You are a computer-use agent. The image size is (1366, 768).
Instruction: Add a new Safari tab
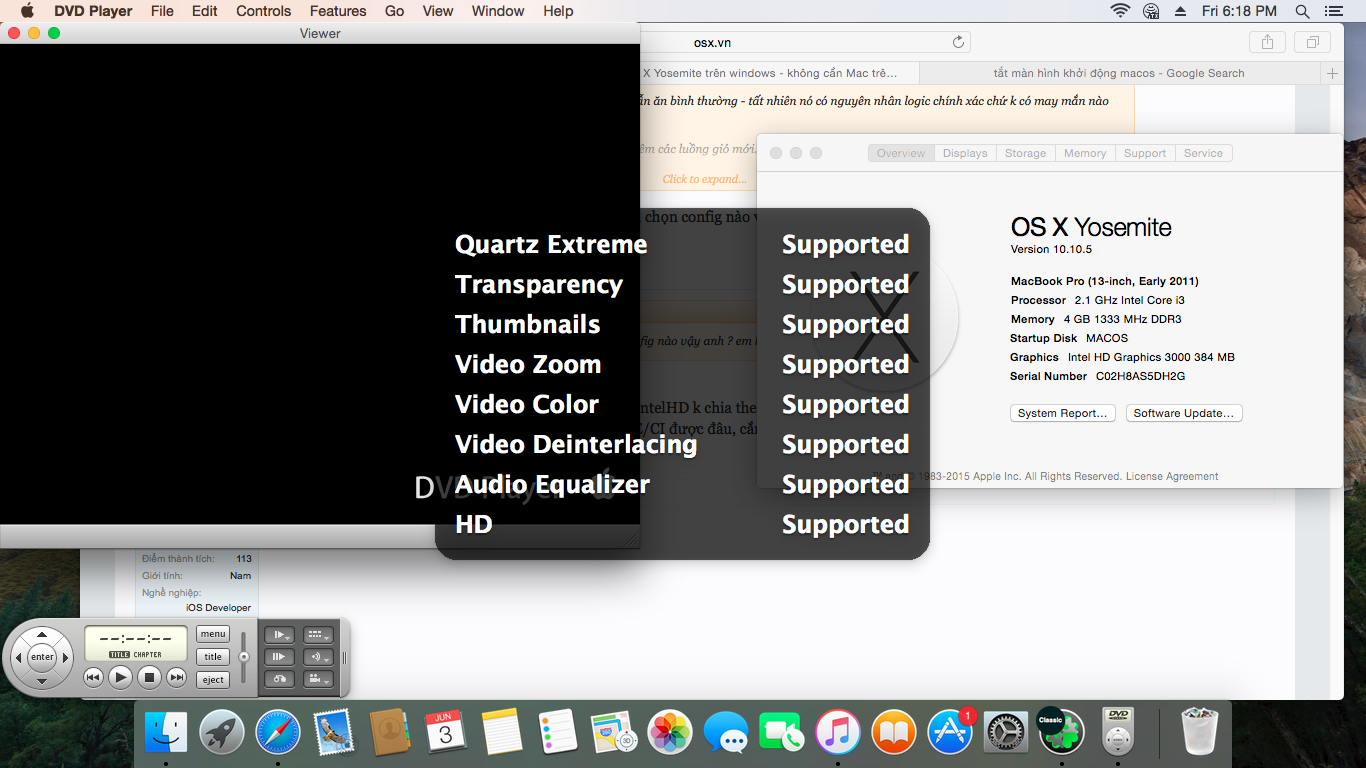click(x=1332, y=73)
